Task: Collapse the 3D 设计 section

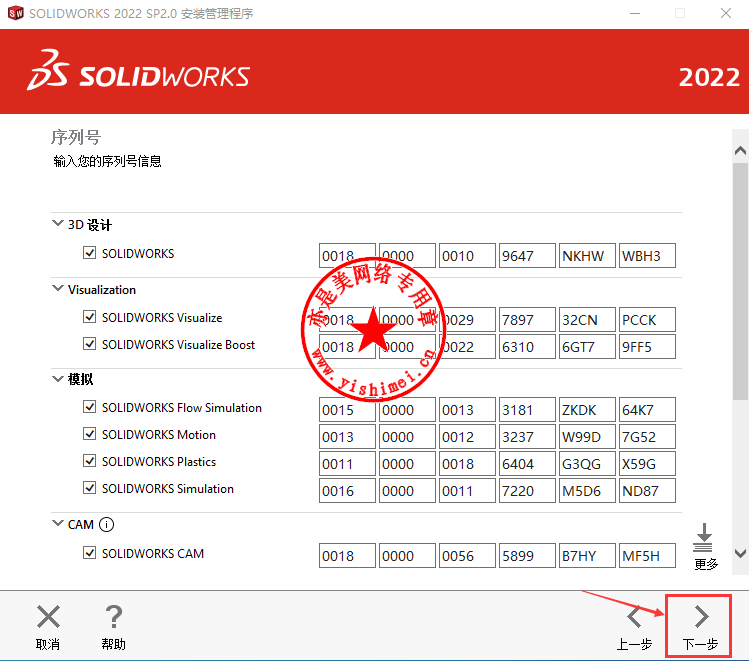Action: point(57,223)
